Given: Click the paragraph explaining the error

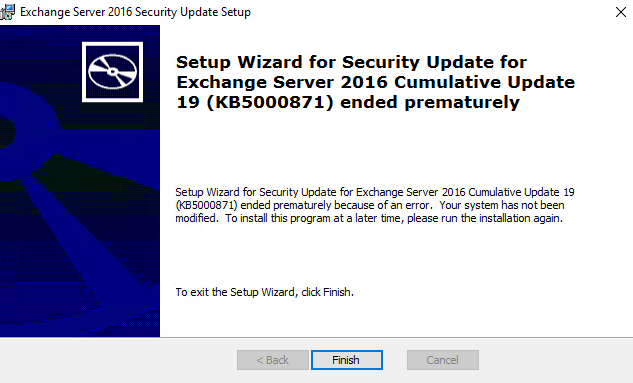Looking at the screenshot, I should (375, 205).
